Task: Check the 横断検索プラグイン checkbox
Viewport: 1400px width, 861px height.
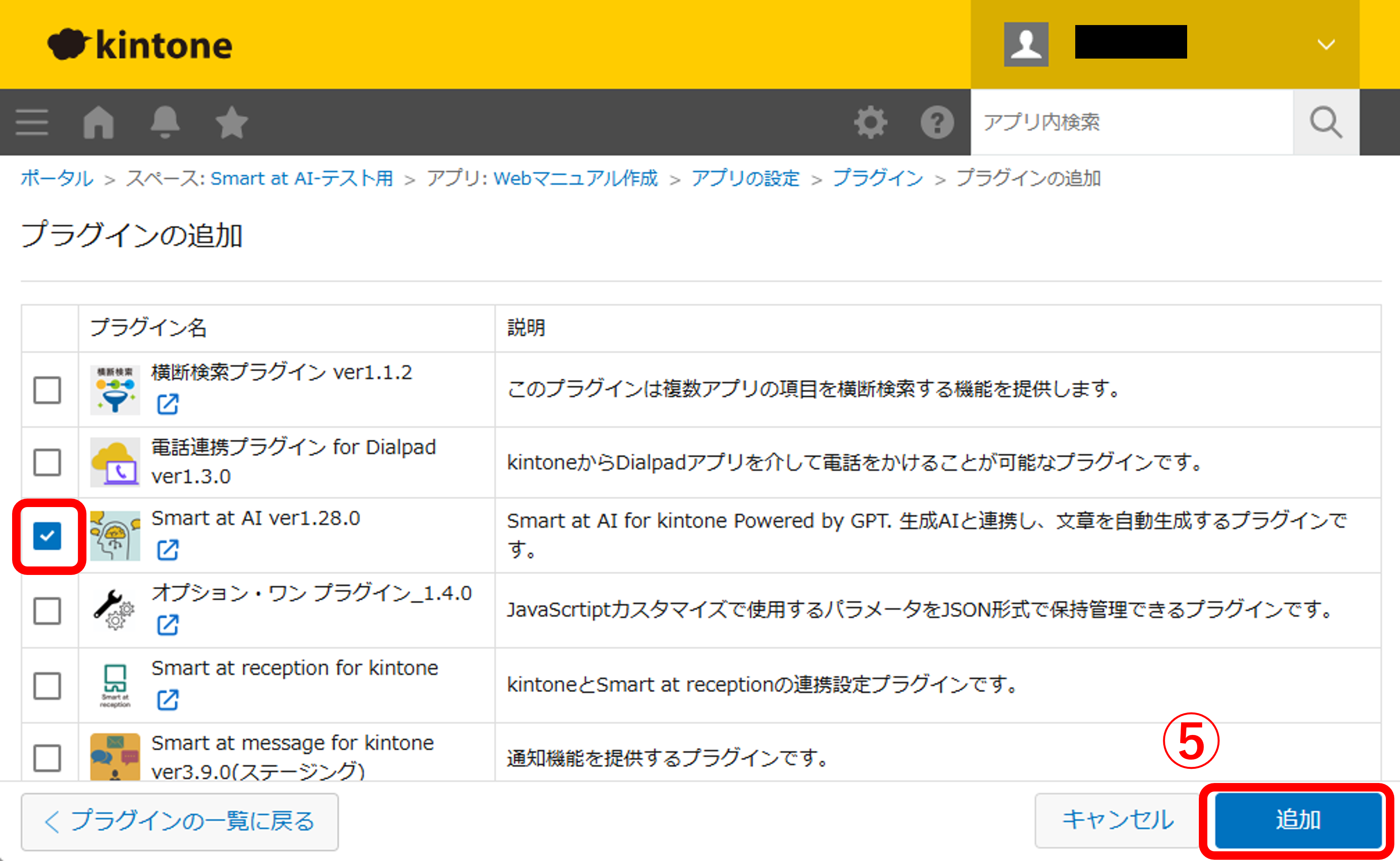Action: (47, 390)
